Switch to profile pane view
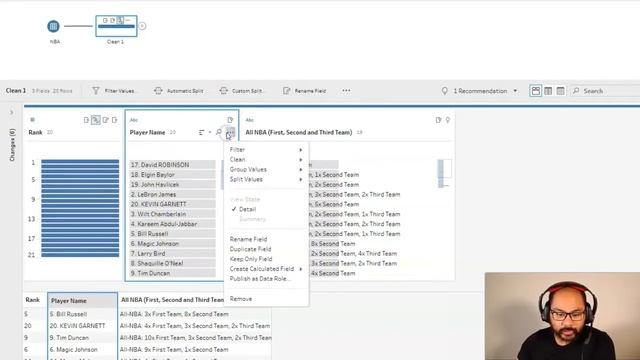This screenshot has height=360, width=640. pyautogui.click(x=536, y=91)
